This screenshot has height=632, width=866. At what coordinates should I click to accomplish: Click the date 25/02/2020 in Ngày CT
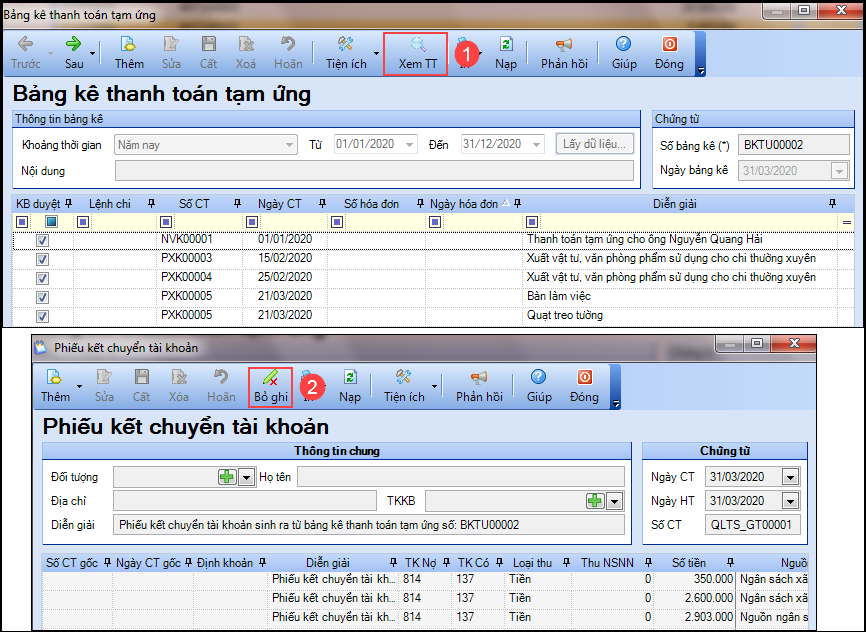point(285,277)
